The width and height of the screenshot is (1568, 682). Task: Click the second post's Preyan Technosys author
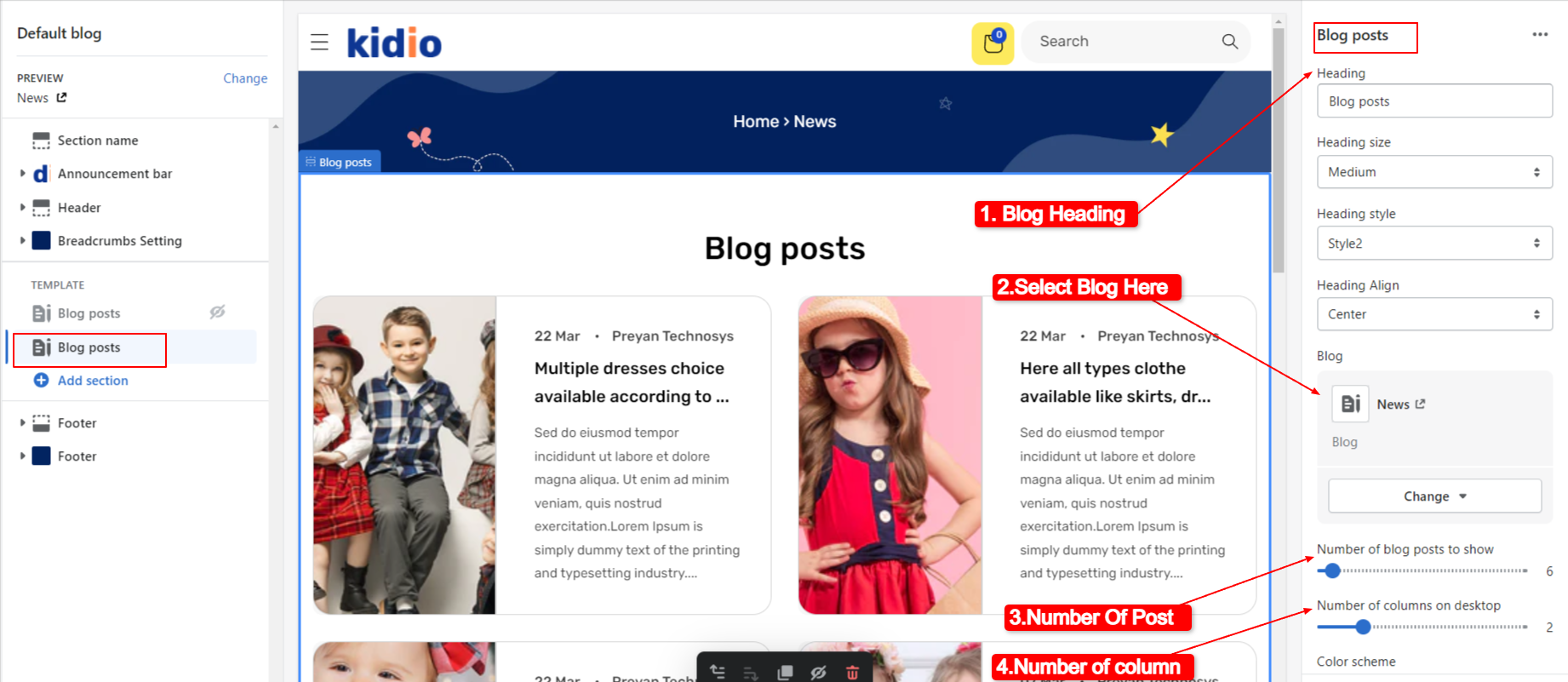1158,336
